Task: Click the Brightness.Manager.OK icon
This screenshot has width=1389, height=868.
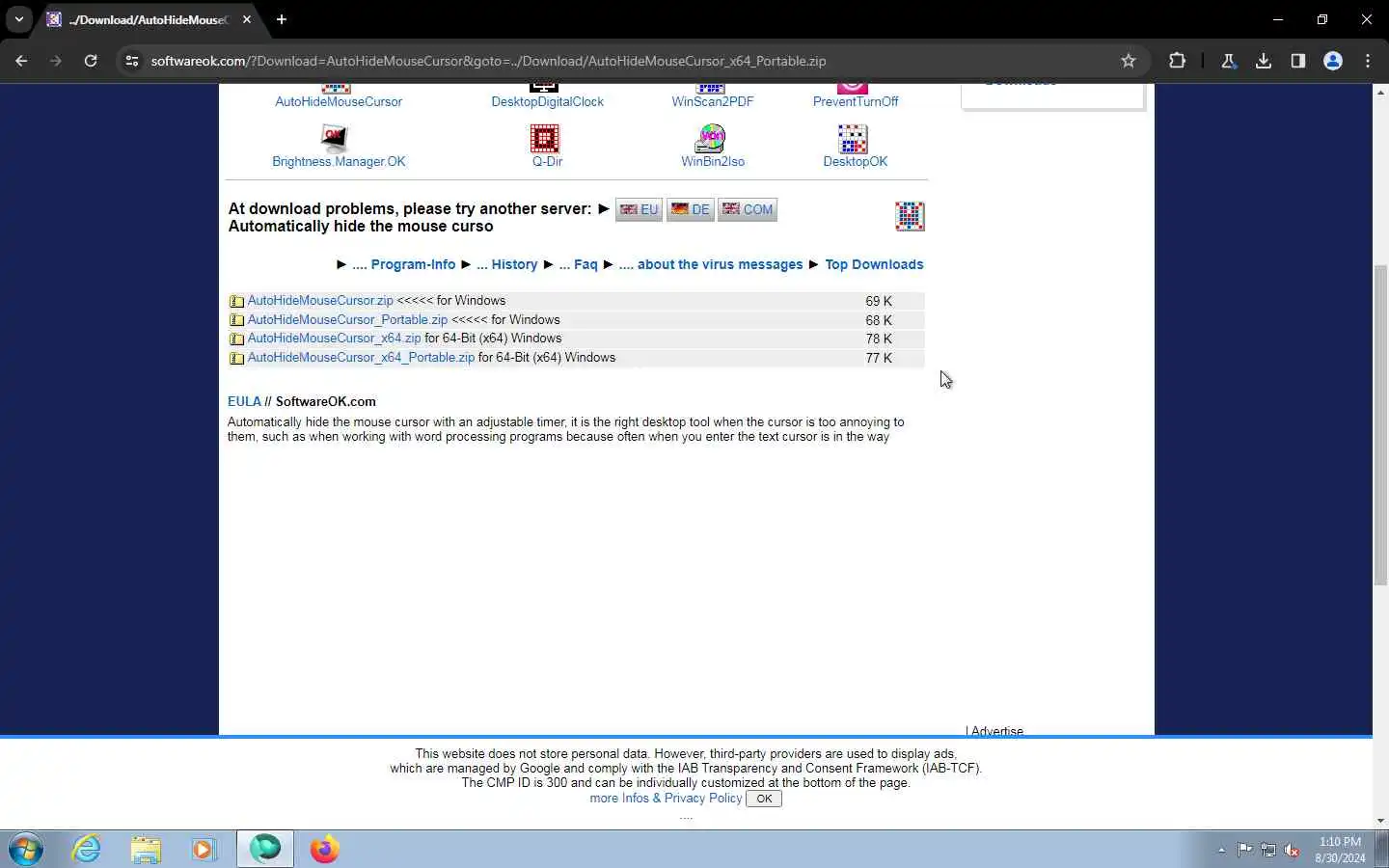Action: click(x=335, y=139)
